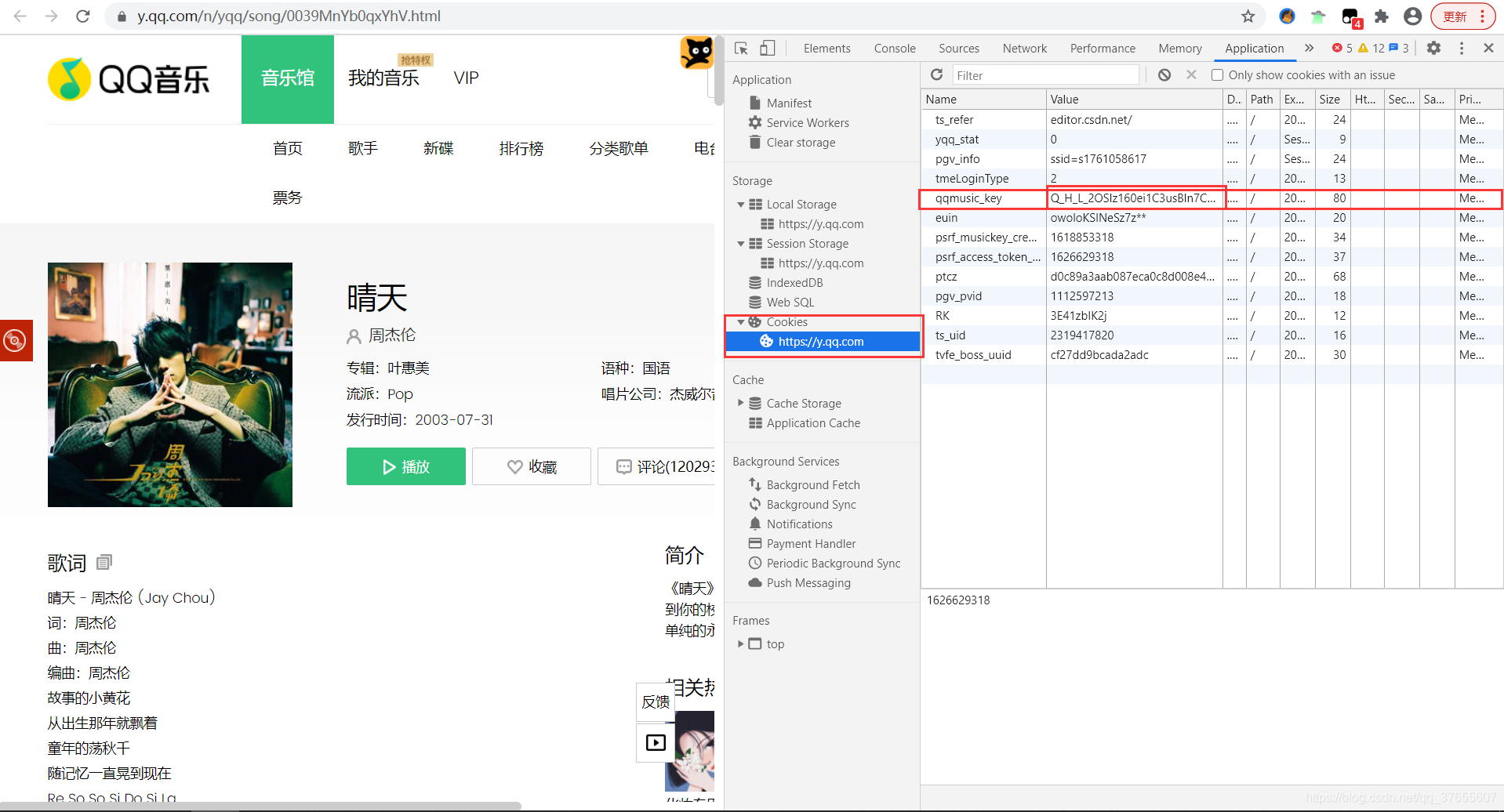Bookmark the page using the star icon
1504x812 pixels.
[1248, 16]
